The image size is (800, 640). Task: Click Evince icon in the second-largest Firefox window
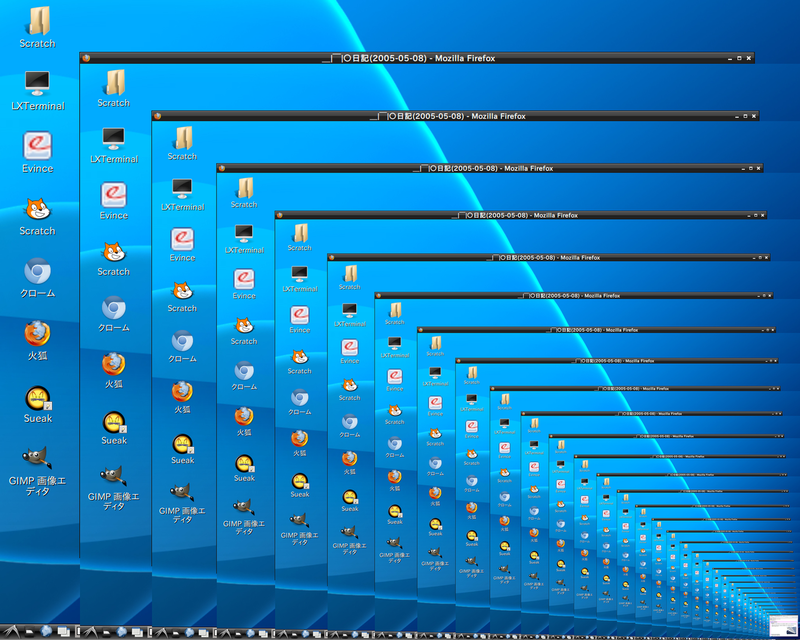[182, 239]
